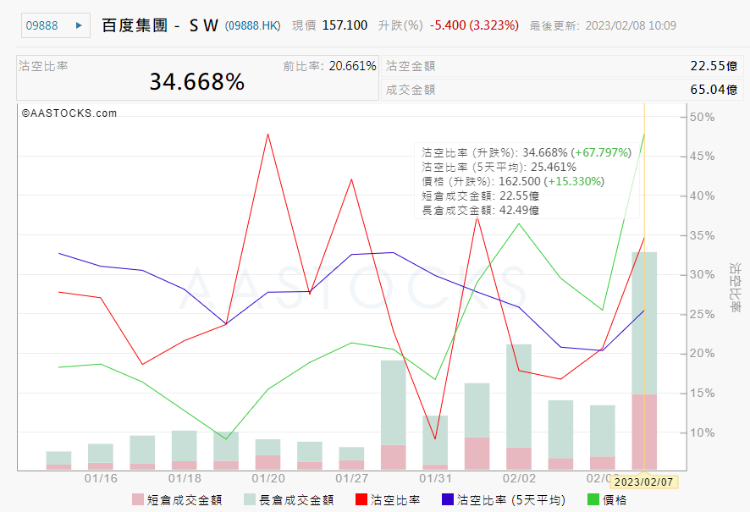Click the 01/31 date label on axis
The height and width of the screenshot is (512, 750).
(x=435, y=479)
